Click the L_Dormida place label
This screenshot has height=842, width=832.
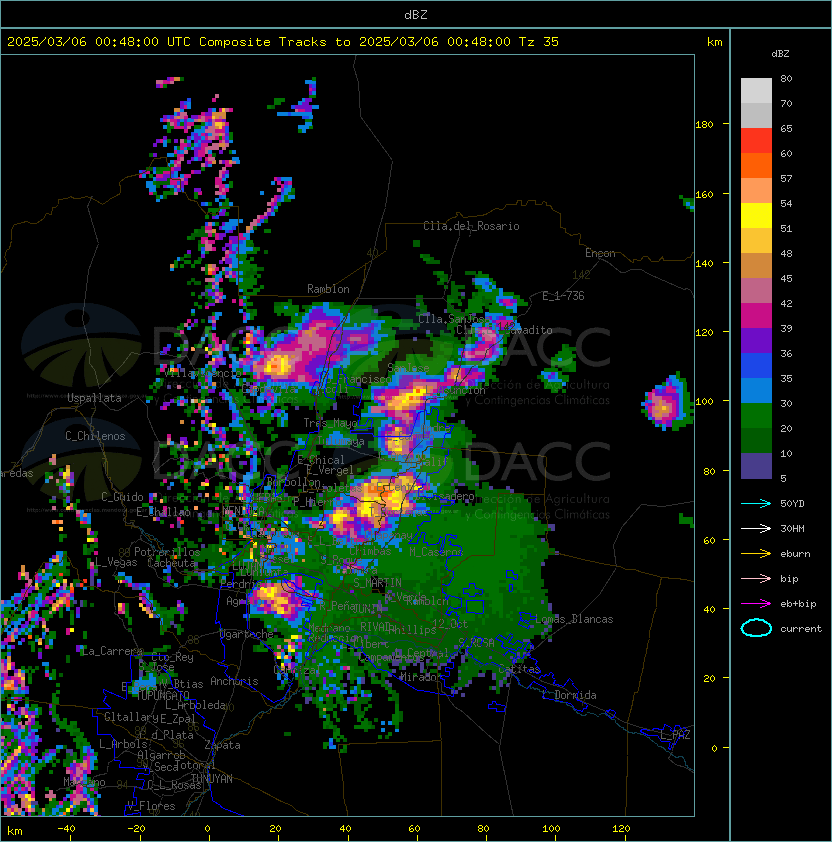[x=570, y=695]
